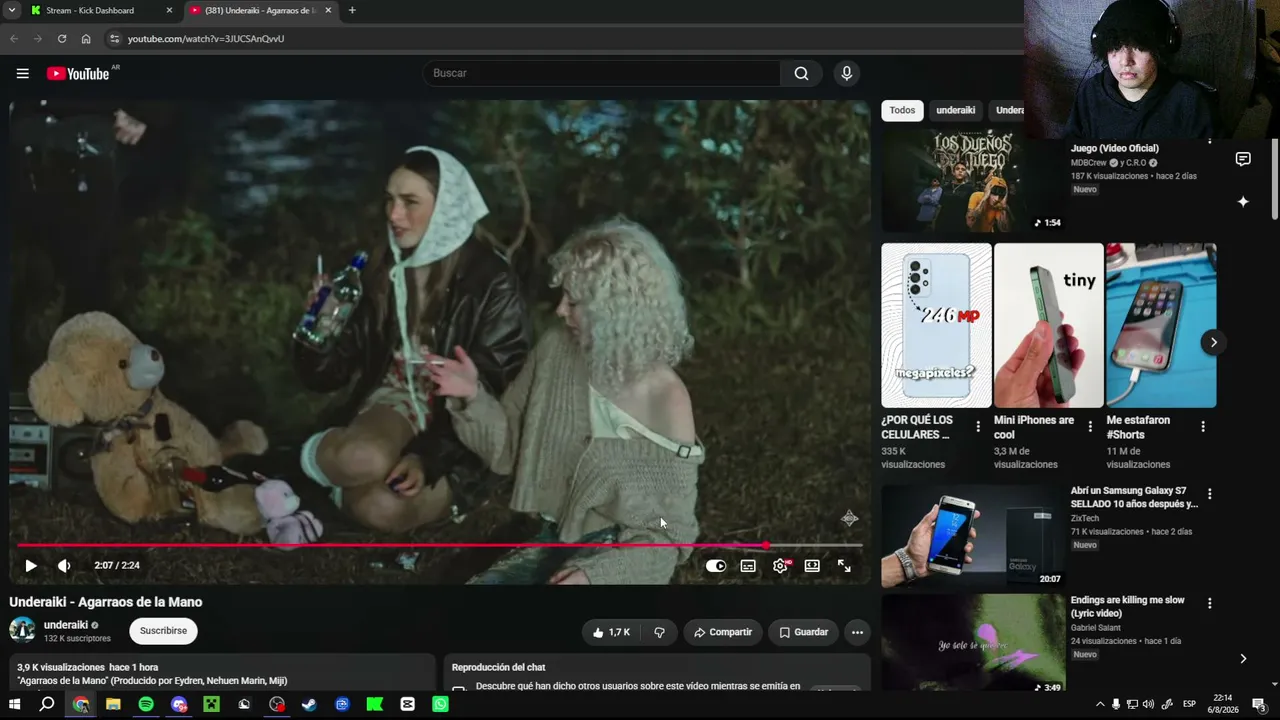The width and height of the screenshot is (1280, 720).
Task: Open the YouTube guide hamburger menu
Action: [22, 73]
